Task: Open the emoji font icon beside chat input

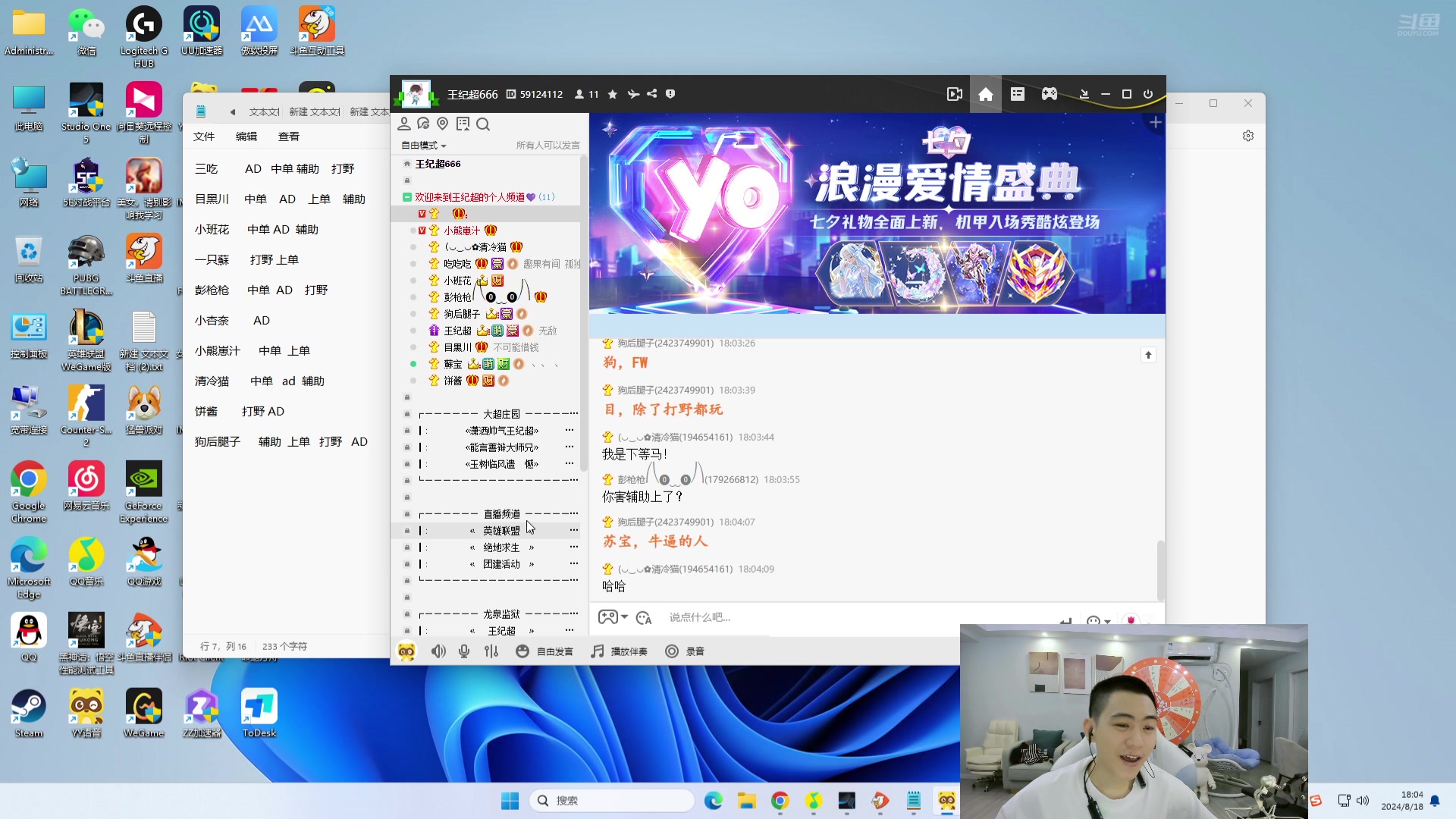Action: point(644,618)
